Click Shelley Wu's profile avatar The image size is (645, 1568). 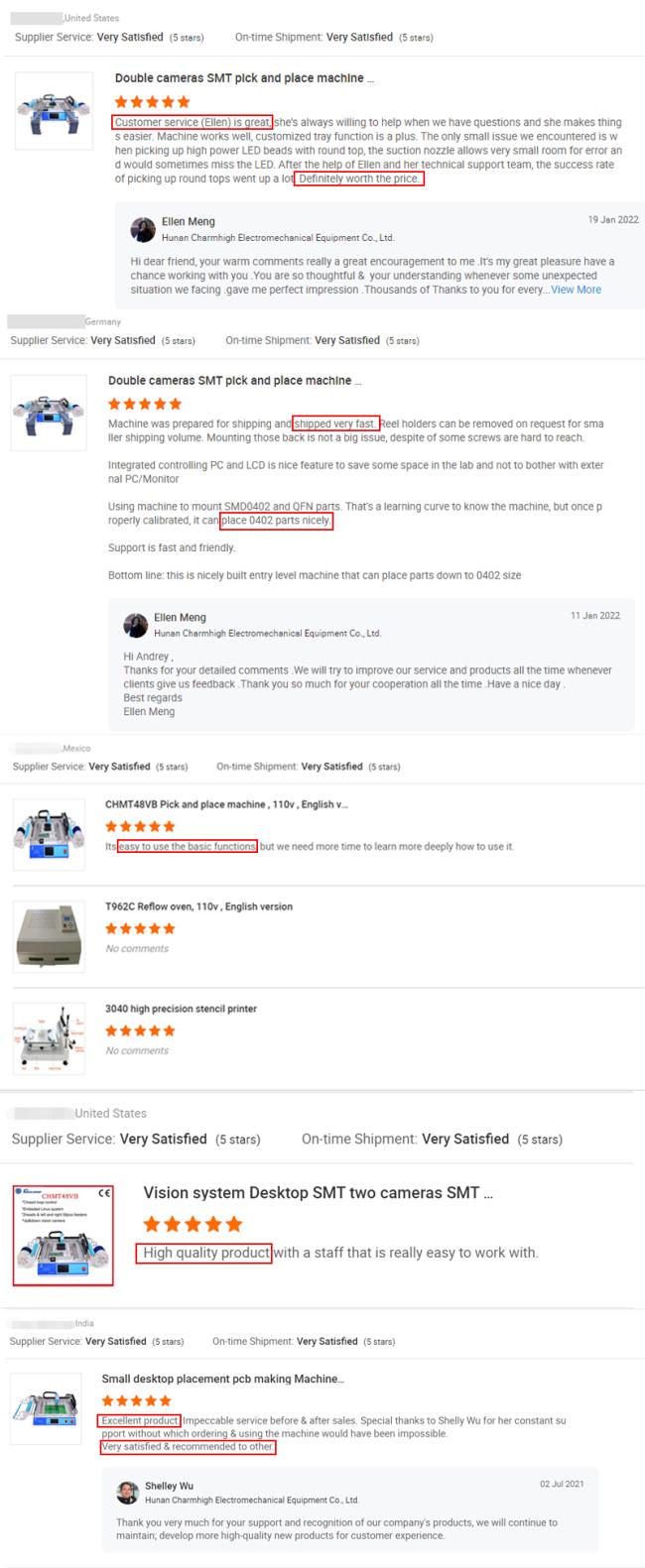coord(127,1493)
